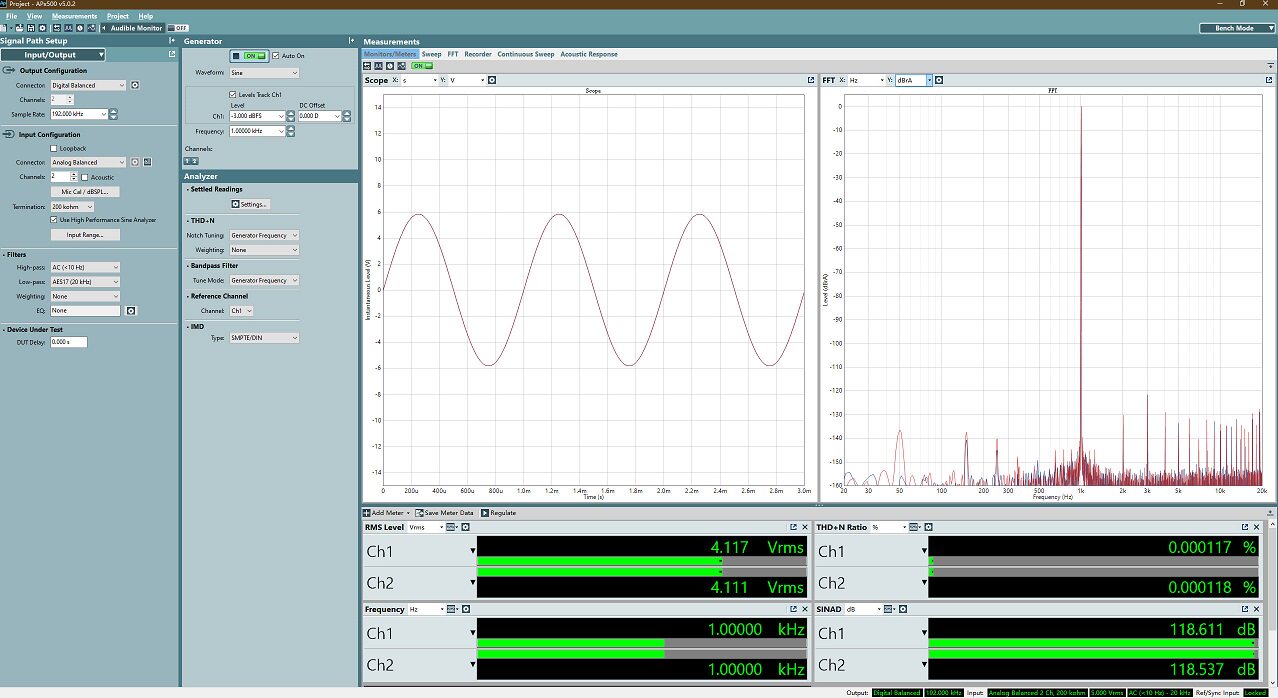Uncheck Use High Performance Sine Analyzer
This screenshot has width=1278, height=698.
[x=54, y=220]
